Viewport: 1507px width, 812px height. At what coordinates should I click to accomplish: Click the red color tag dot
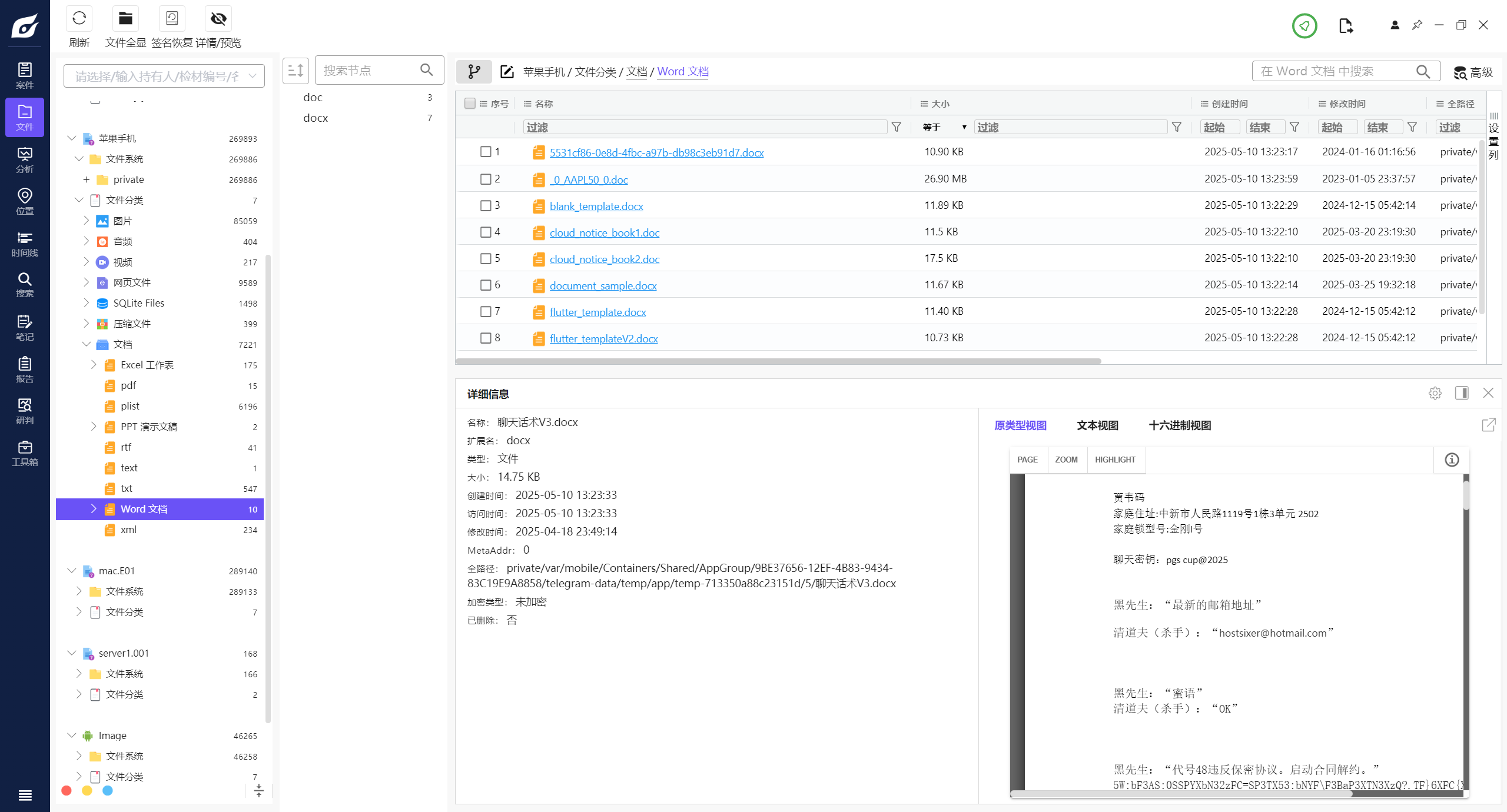(67, 790)
